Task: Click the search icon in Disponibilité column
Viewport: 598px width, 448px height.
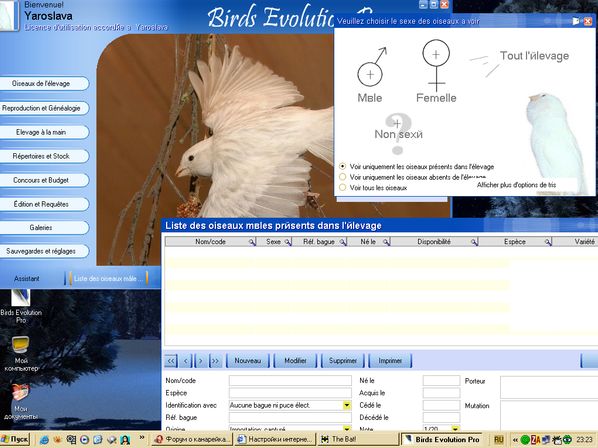Action: [474, 242]
